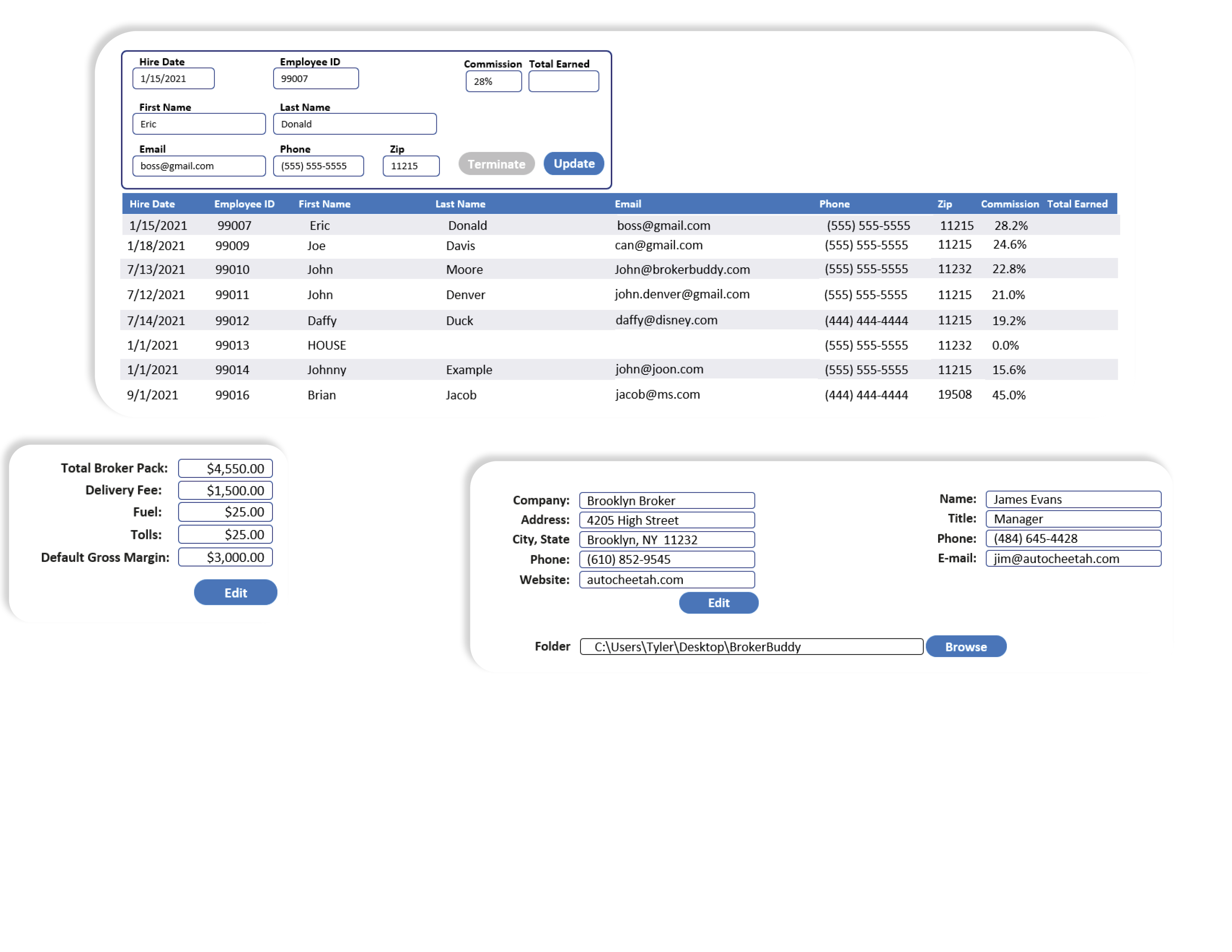Click the Total Earned column header
The width and height of the screenshot is (1232, 952).
click(1077, 204)
